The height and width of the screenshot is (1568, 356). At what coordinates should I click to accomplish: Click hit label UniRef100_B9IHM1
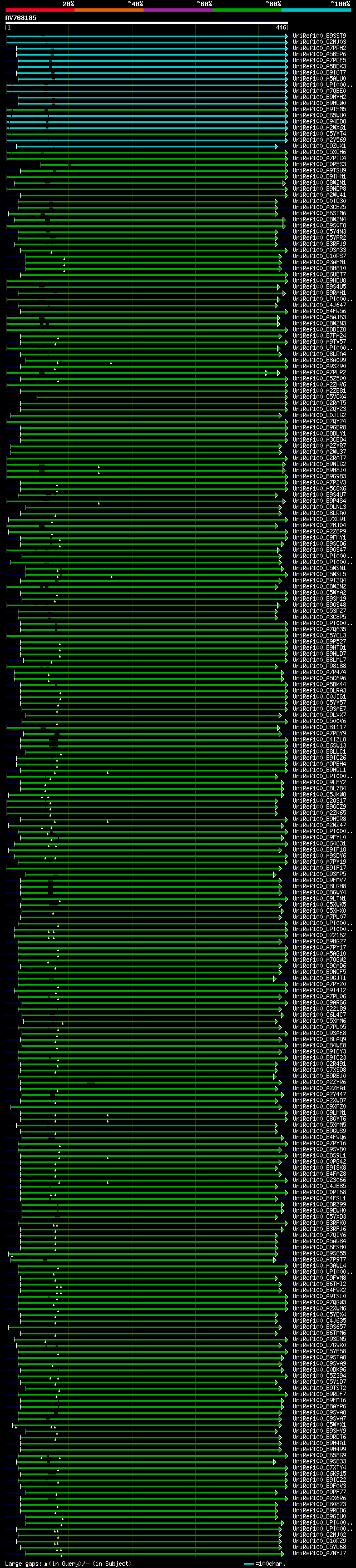(x=319, y=176)
